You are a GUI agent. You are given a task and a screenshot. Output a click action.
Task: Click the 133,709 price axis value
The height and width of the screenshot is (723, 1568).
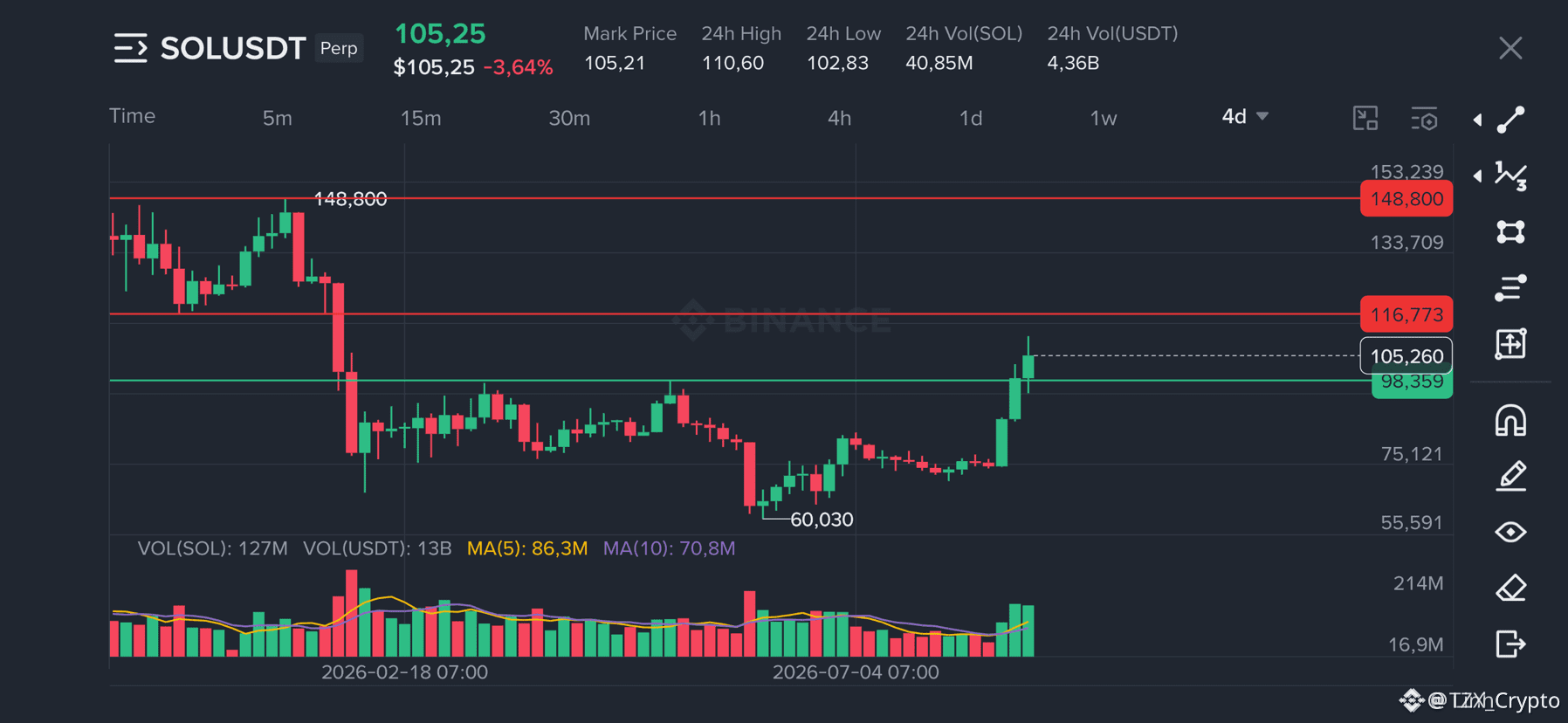coord(1406,243)
